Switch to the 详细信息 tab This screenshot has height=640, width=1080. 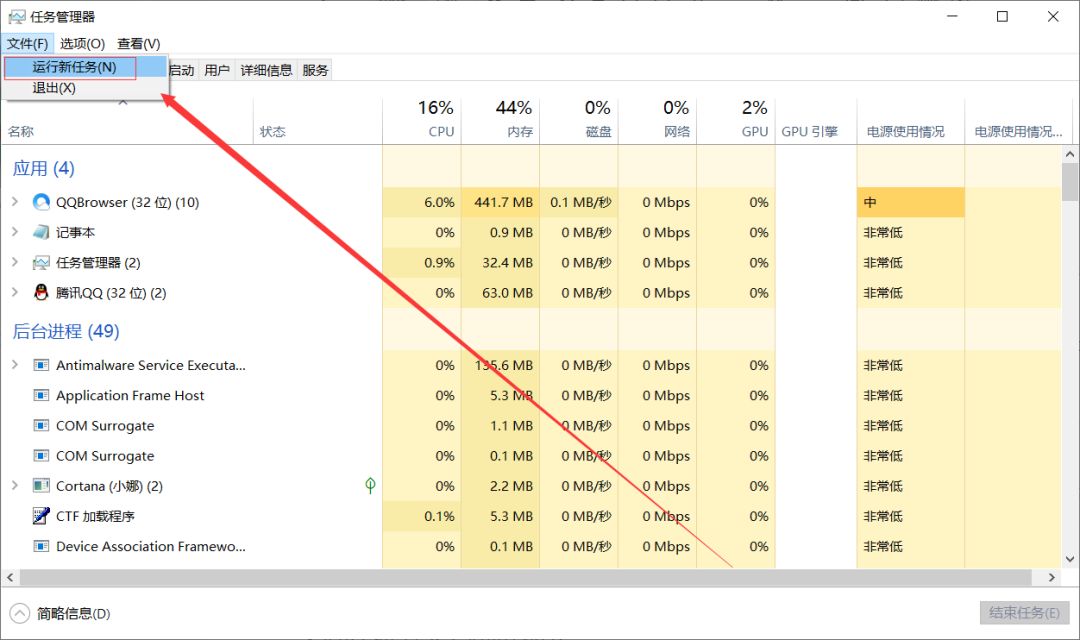266,70
